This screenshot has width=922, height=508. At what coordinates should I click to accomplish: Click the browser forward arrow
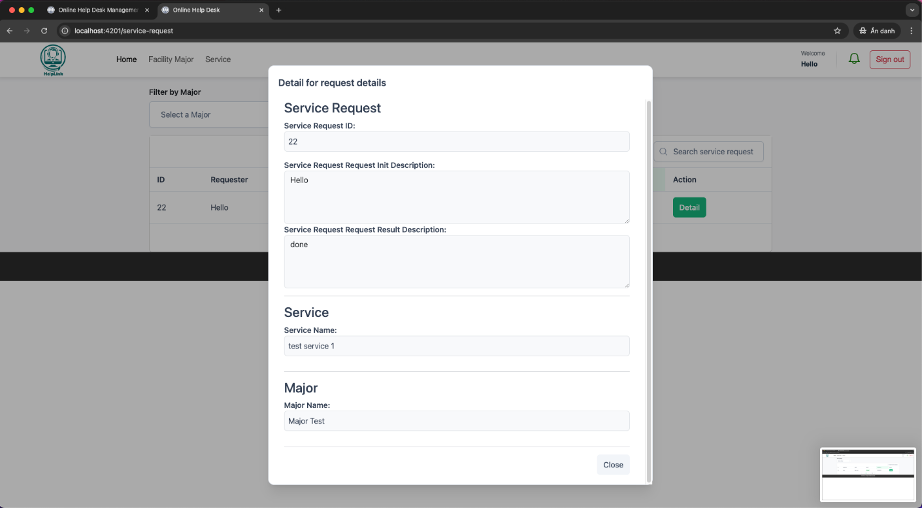click(26, 31)
